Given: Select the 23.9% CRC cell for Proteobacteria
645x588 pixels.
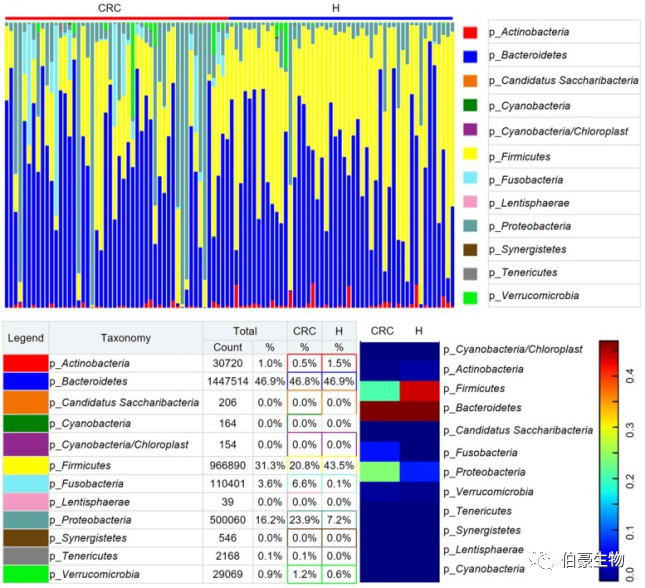Looking at the screenshot, I should (x=304, y=521).
